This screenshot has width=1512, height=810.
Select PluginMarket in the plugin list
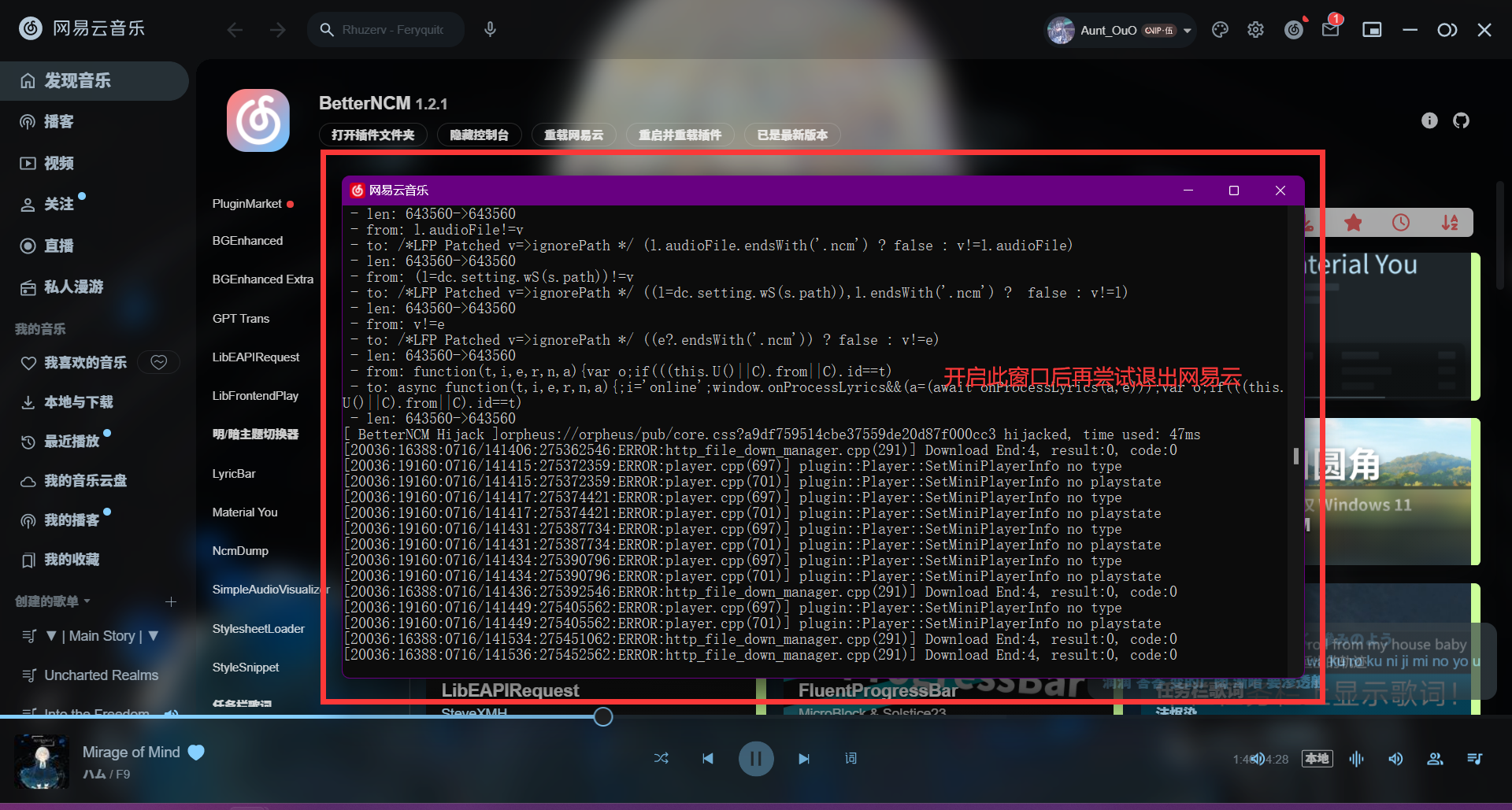[246, 204]
